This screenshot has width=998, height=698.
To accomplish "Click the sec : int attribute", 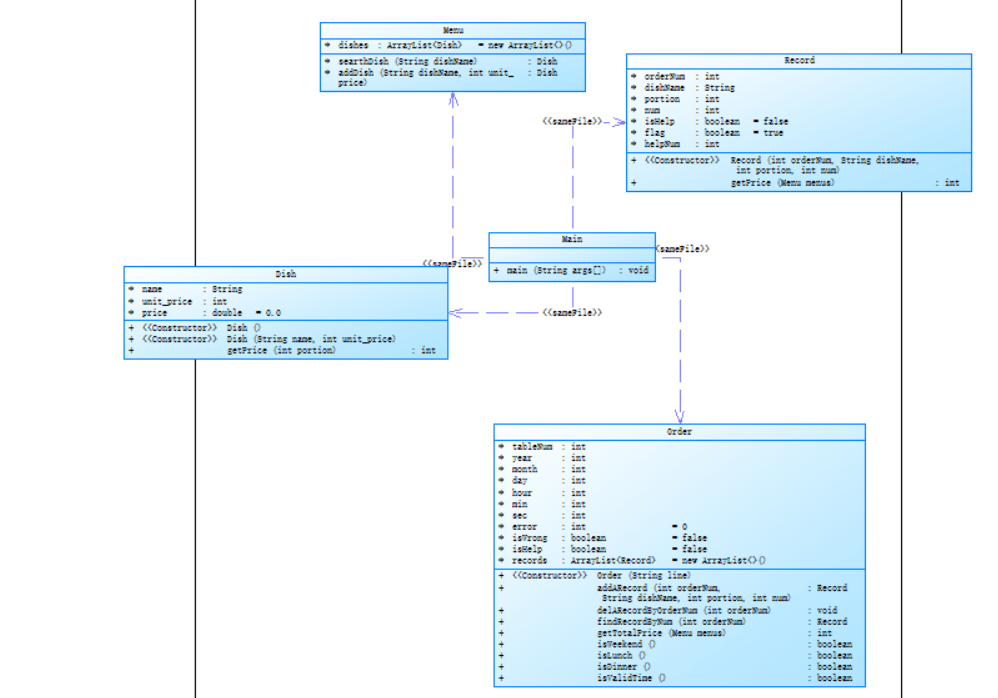I will 542,516.
